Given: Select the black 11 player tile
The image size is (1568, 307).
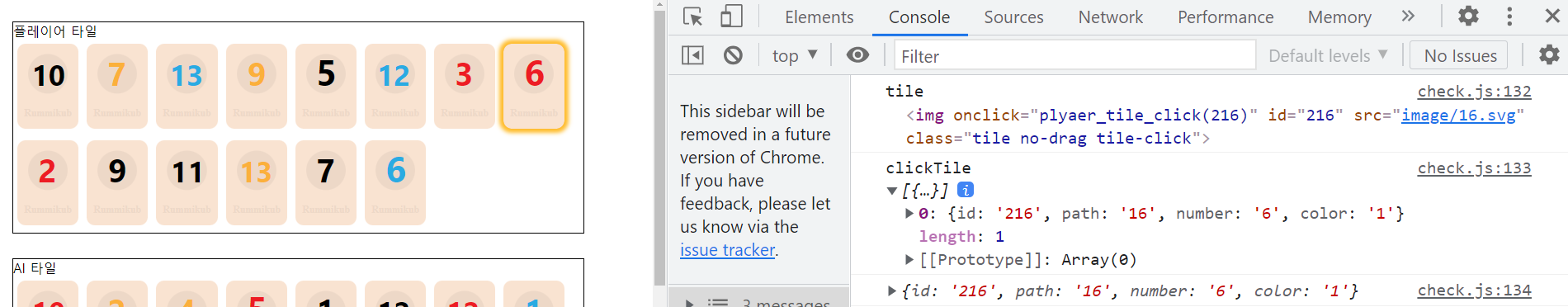Looking at the screenshot, I should point(187,182).
